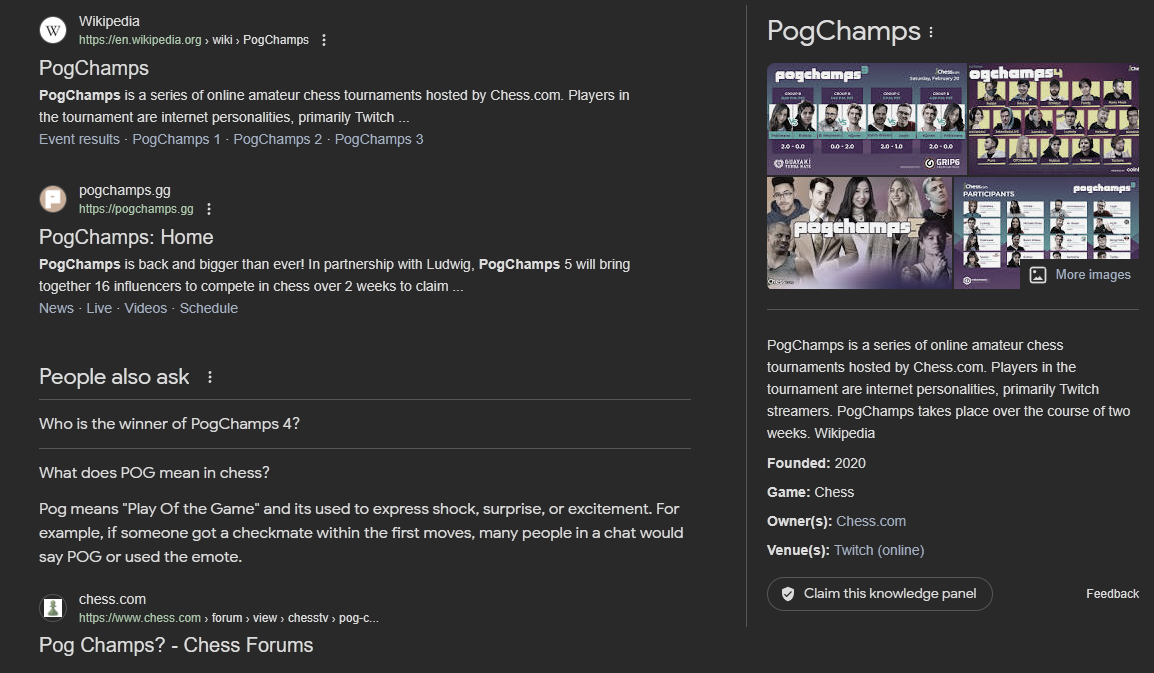
Task: Collapse "What does POG mean in chess?" question
Action: pyautogui.click(x=154, y=472)
